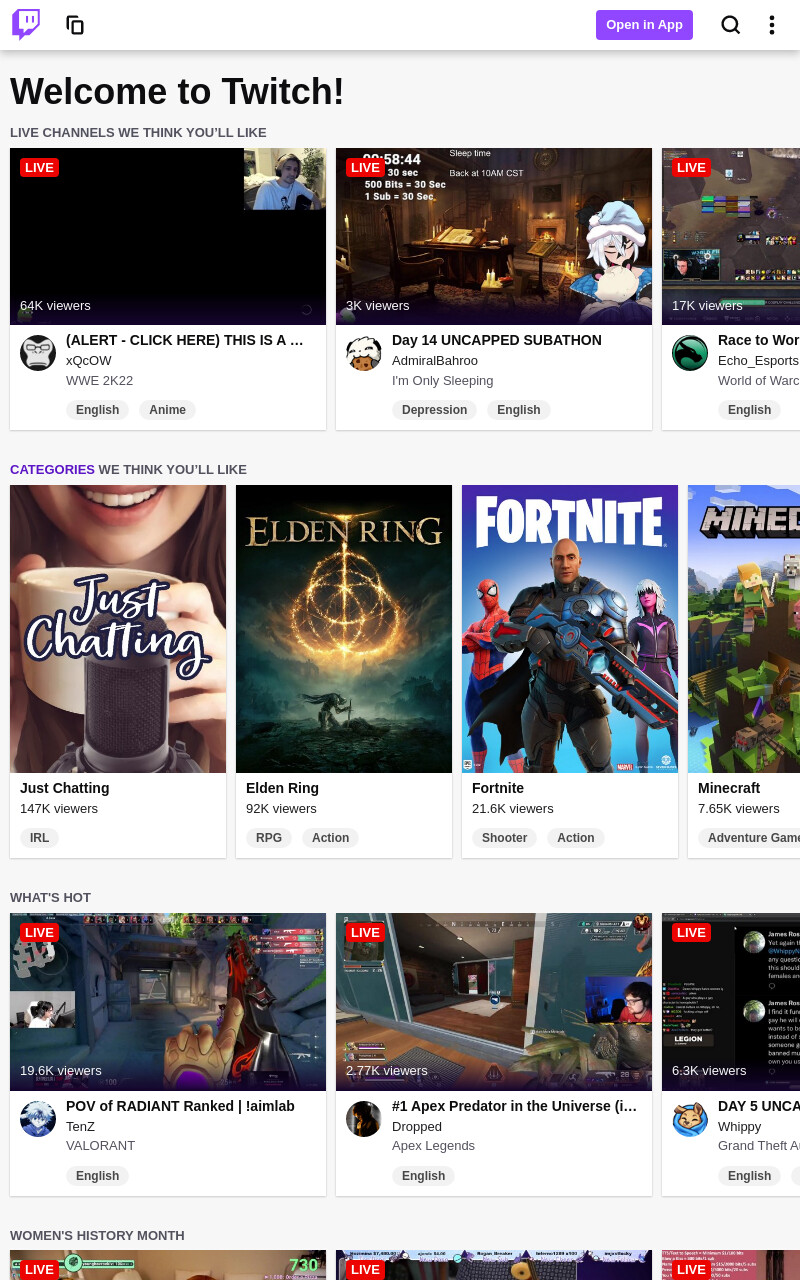Select Action tag under Fortnite
The width and height of the screenshot is (800, 1280).
(x=576, y=838)
